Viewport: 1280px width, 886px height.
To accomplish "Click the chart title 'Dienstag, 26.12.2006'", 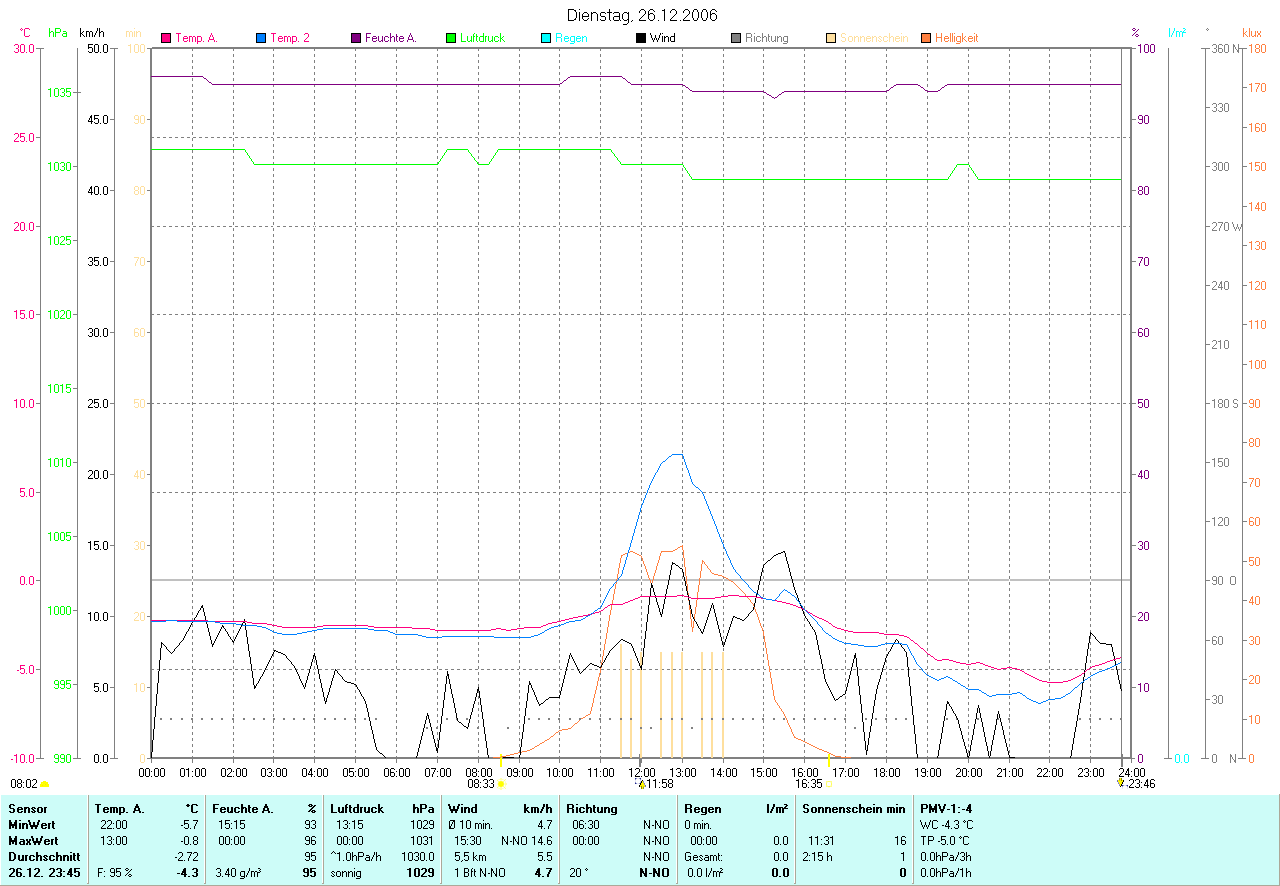I will tap(641, 15).
